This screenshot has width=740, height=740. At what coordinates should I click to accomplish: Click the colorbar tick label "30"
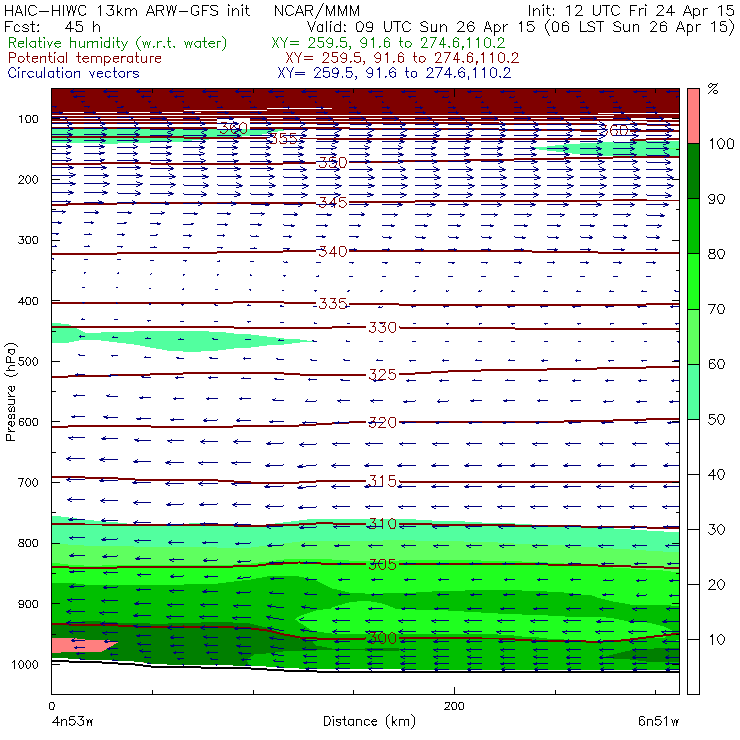click(716, 530)
